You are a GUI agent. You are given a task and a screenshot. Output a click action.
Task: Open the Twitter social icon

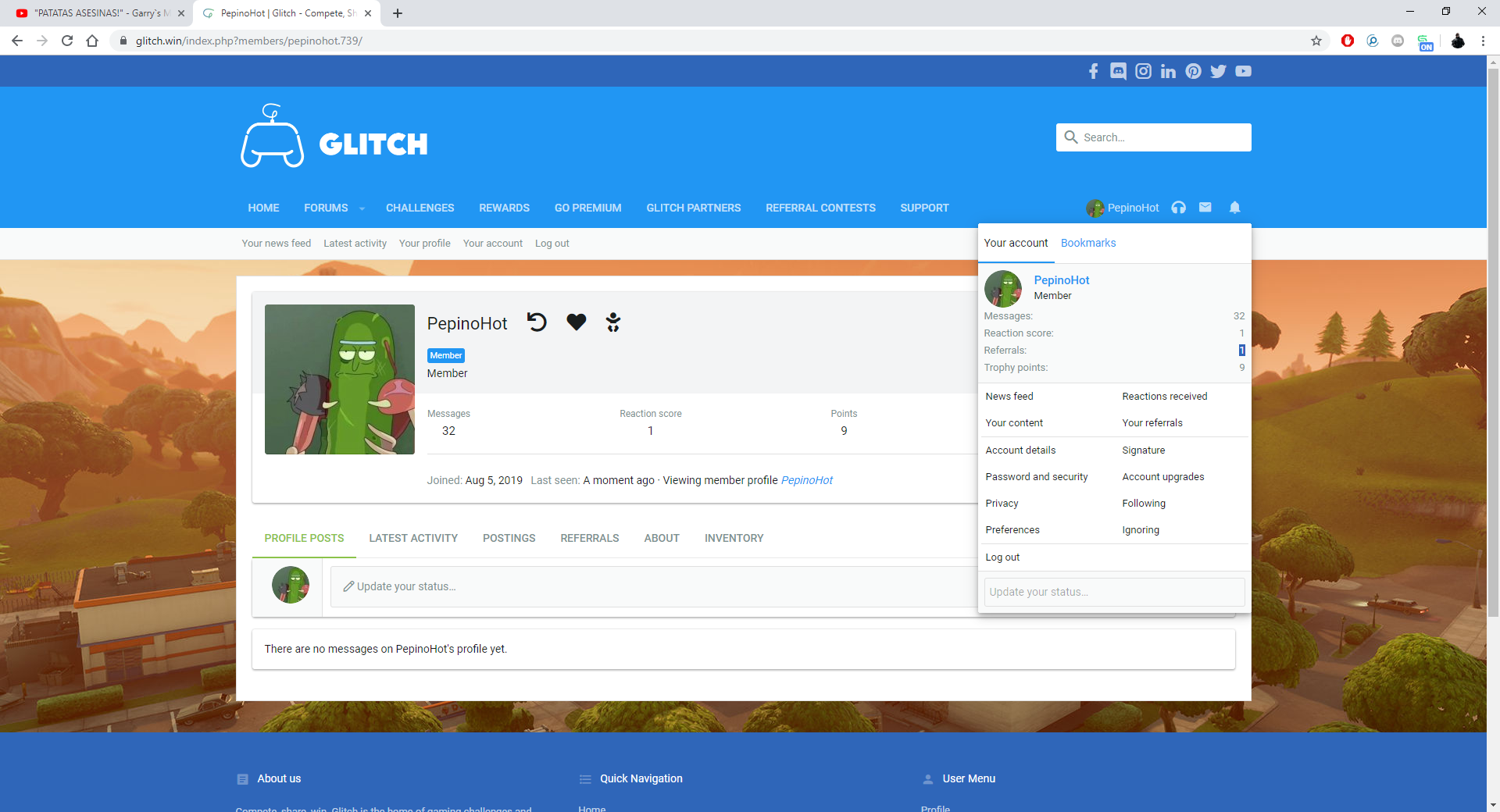pos(1218,72)
